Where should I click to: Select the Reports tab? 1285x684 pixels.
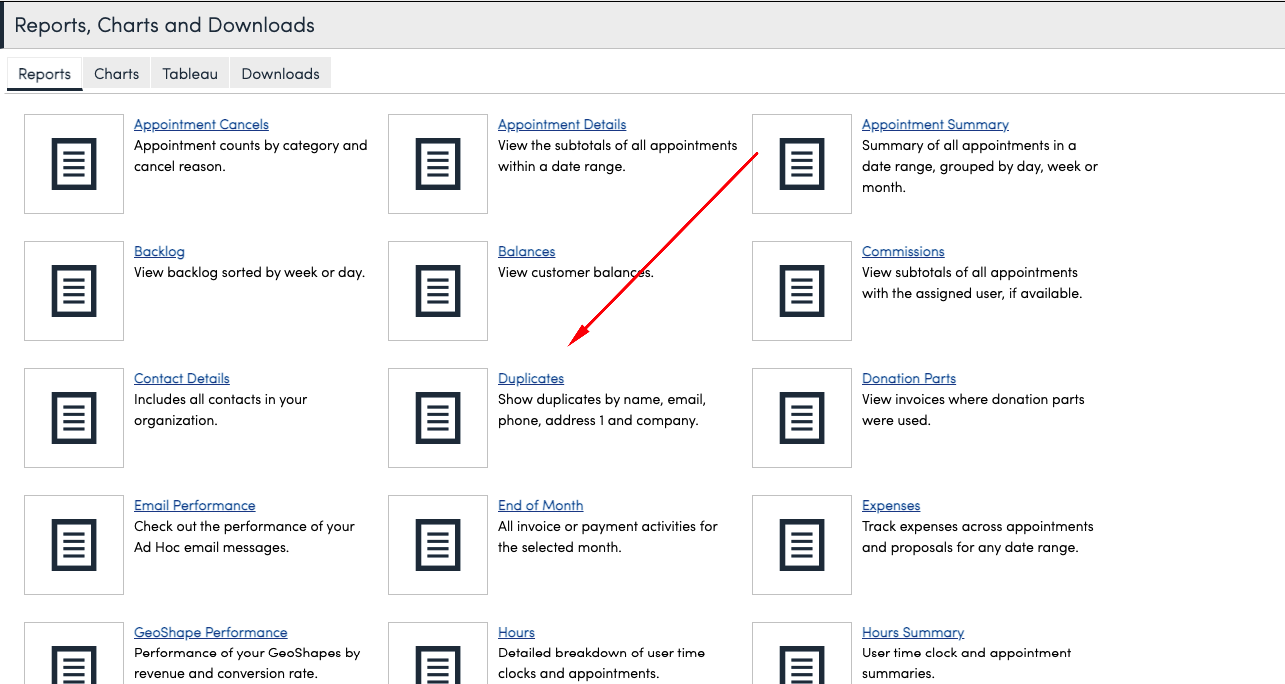pyautogui.click(x=45, y=74)
